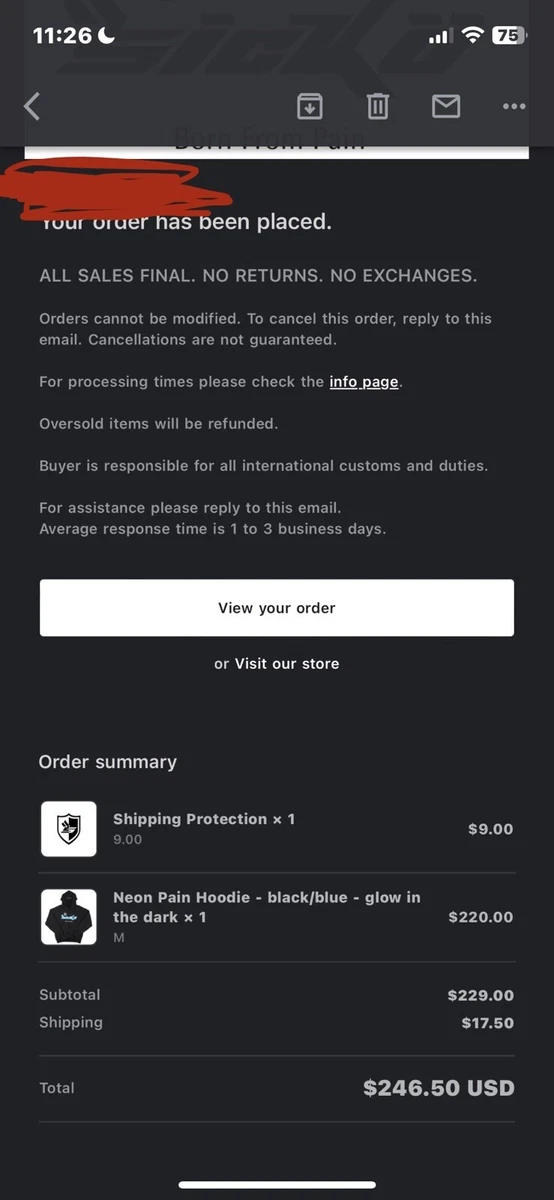Tap the $246.50 USD total amount

pos(439,1088)
